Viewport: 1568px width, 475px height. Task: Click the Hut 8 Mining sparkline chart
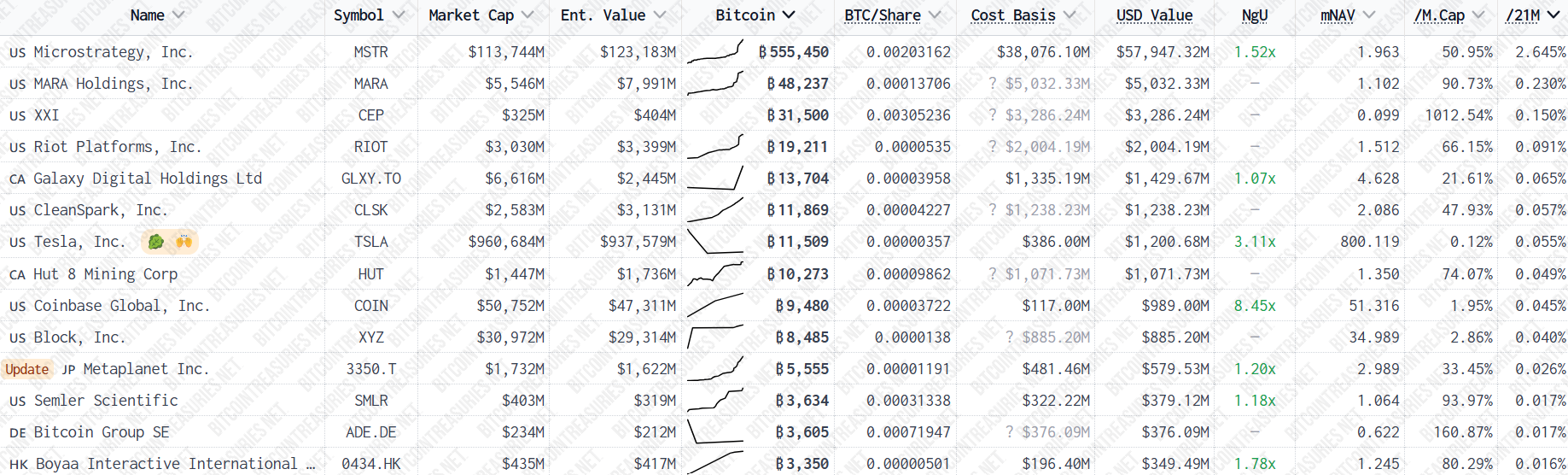(715, 273)
